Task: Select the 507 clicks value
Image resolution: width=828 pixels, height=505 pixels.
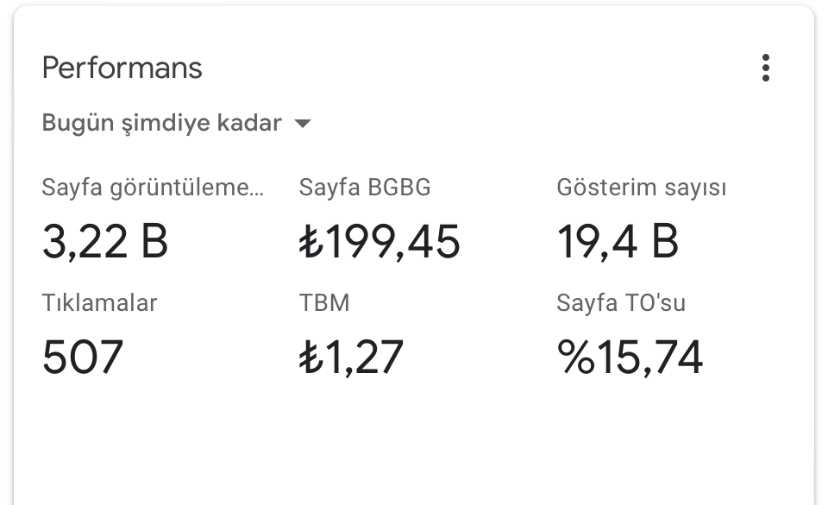Action: coord(82,357)
